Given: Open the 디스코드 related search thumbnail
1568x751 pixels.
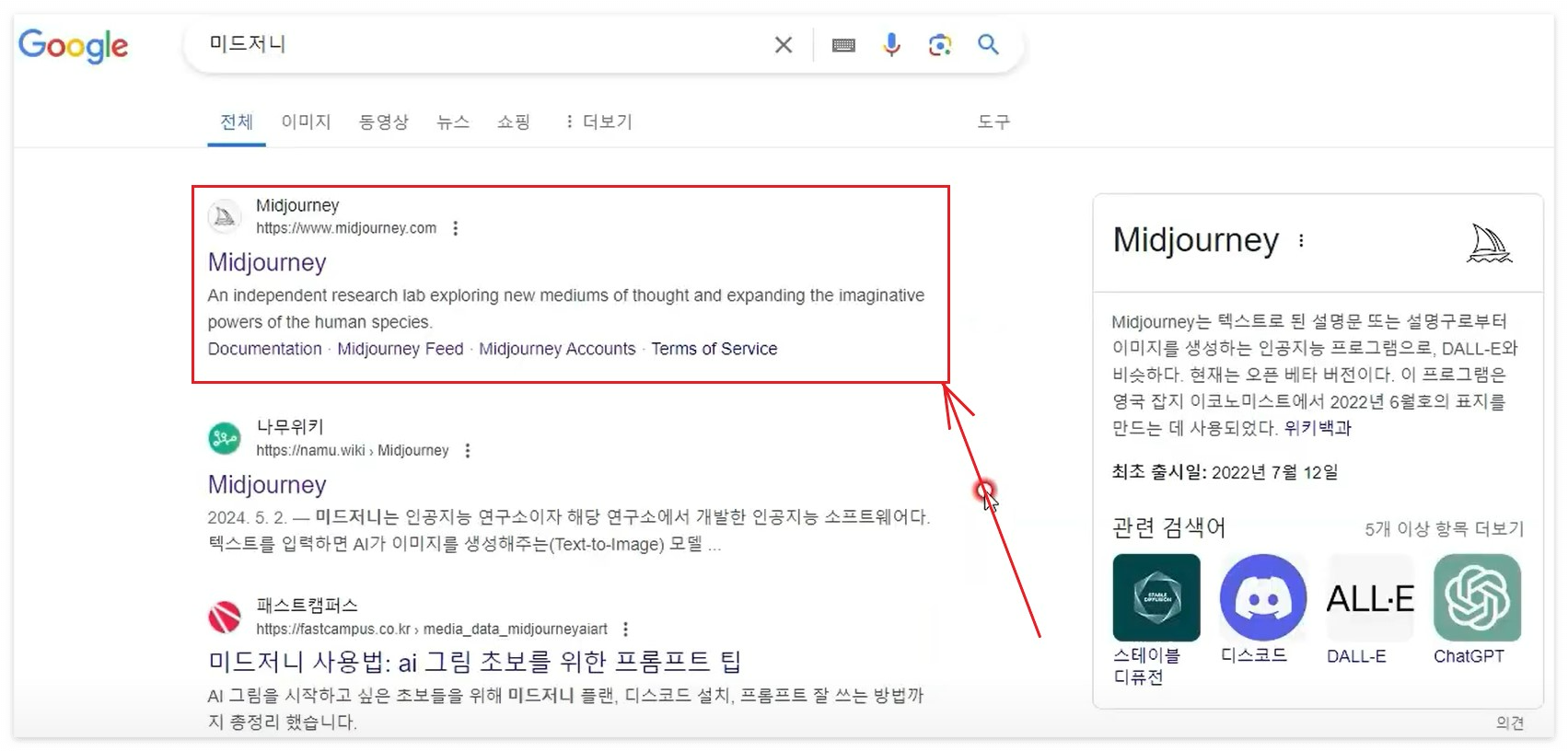Looking at the screenshot, I should click(1263, 597).
